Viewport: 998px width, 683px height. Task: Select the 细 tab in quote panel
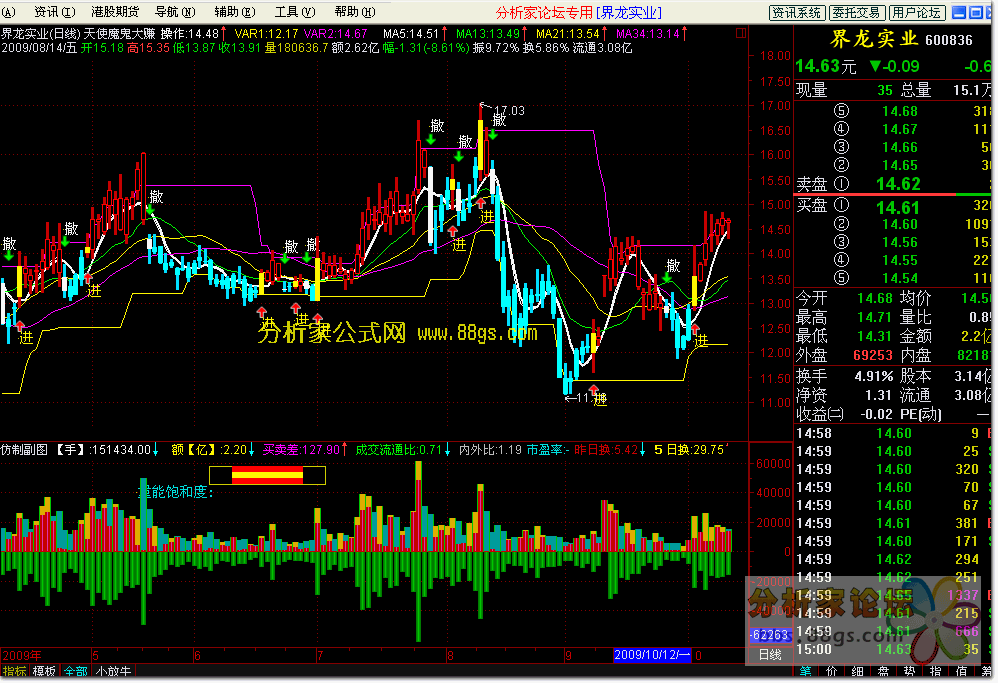(x=857, y=671)
